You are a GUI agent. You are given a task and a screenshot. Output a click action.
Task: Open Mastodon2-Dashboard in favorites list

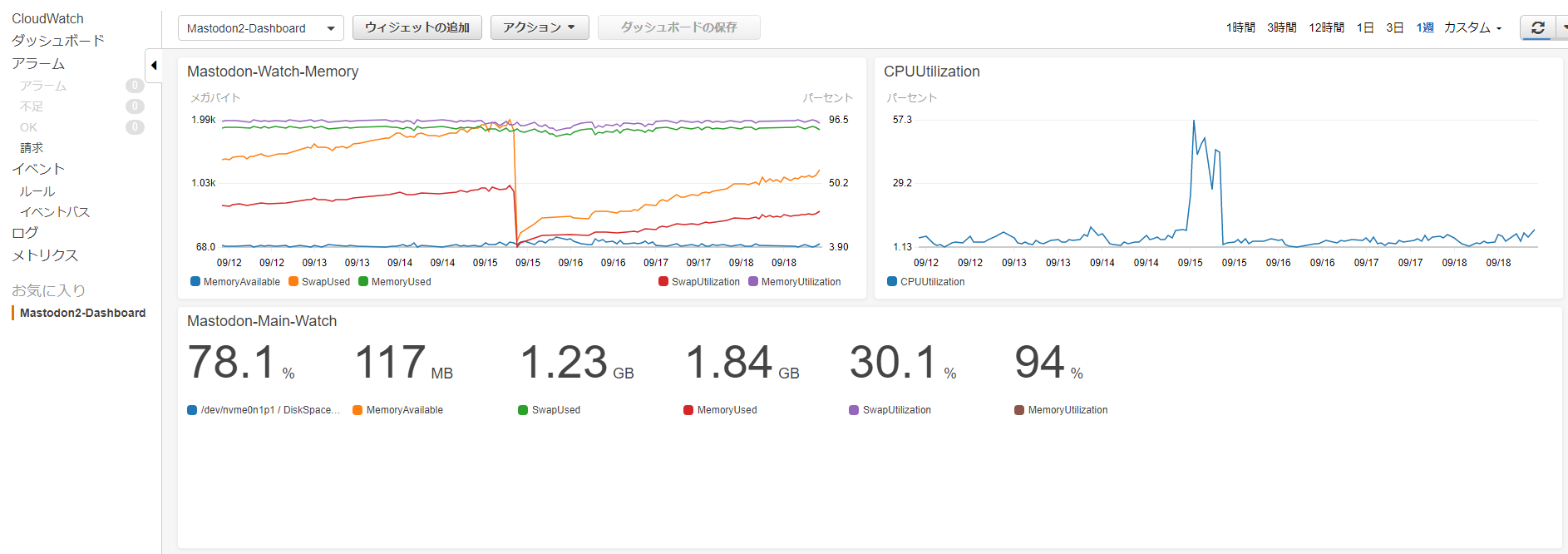tap(82, 313)
